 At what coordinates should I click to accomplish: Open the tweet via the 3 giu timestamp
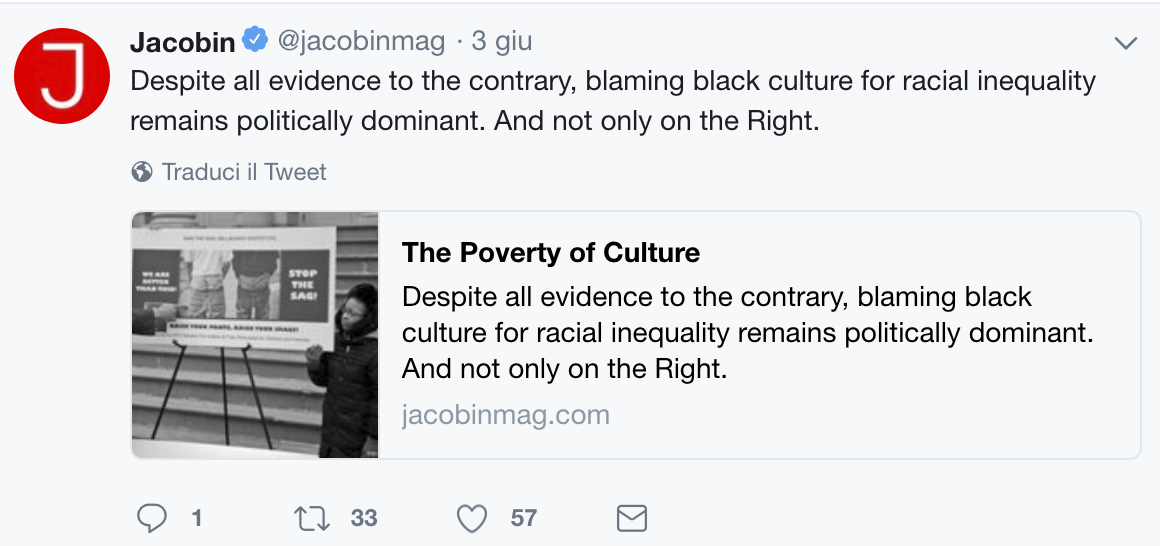click(x=501, y=42)
